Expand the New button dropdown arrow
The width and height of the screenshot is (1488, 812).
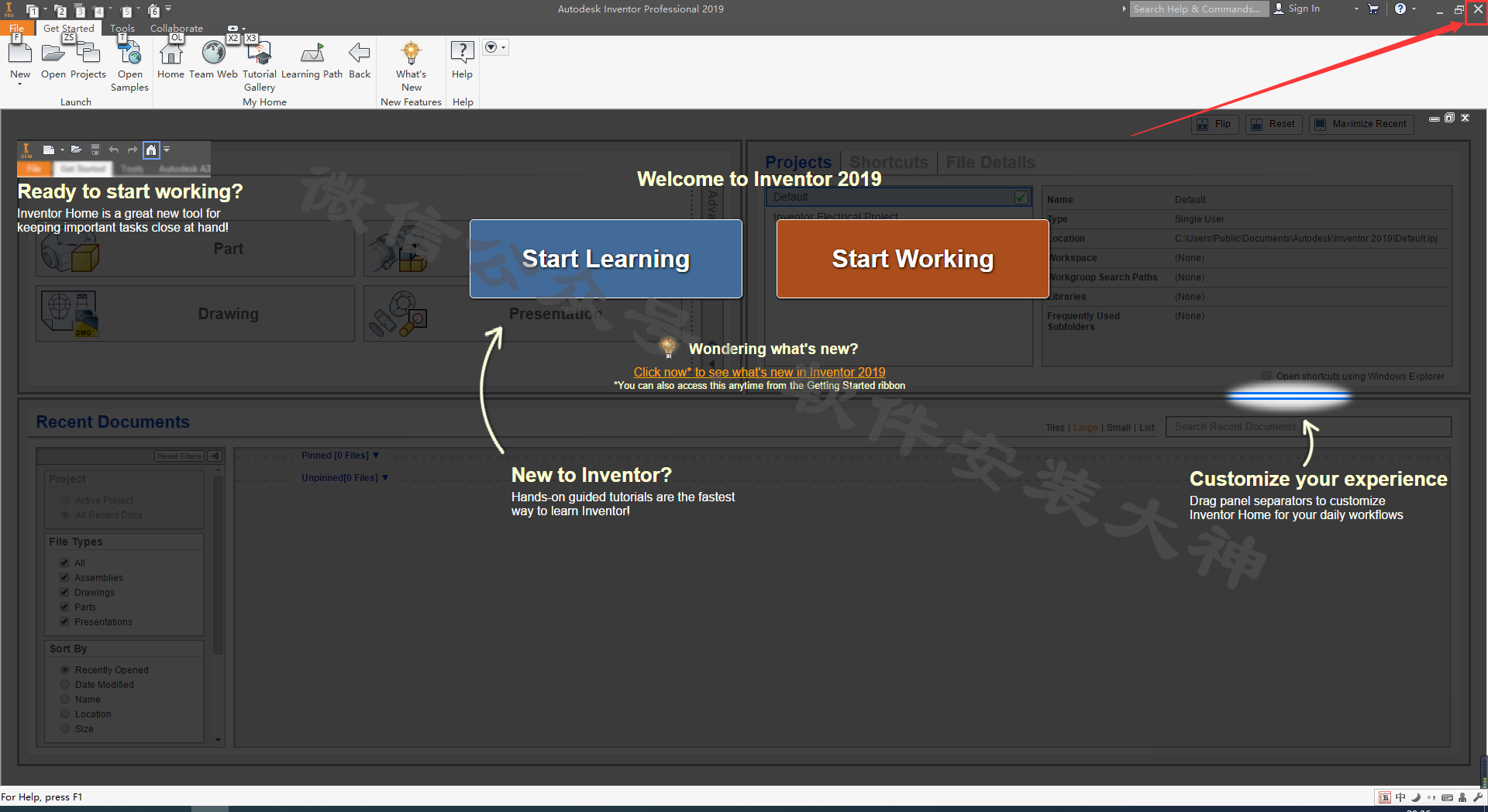(x=20, y=84)
